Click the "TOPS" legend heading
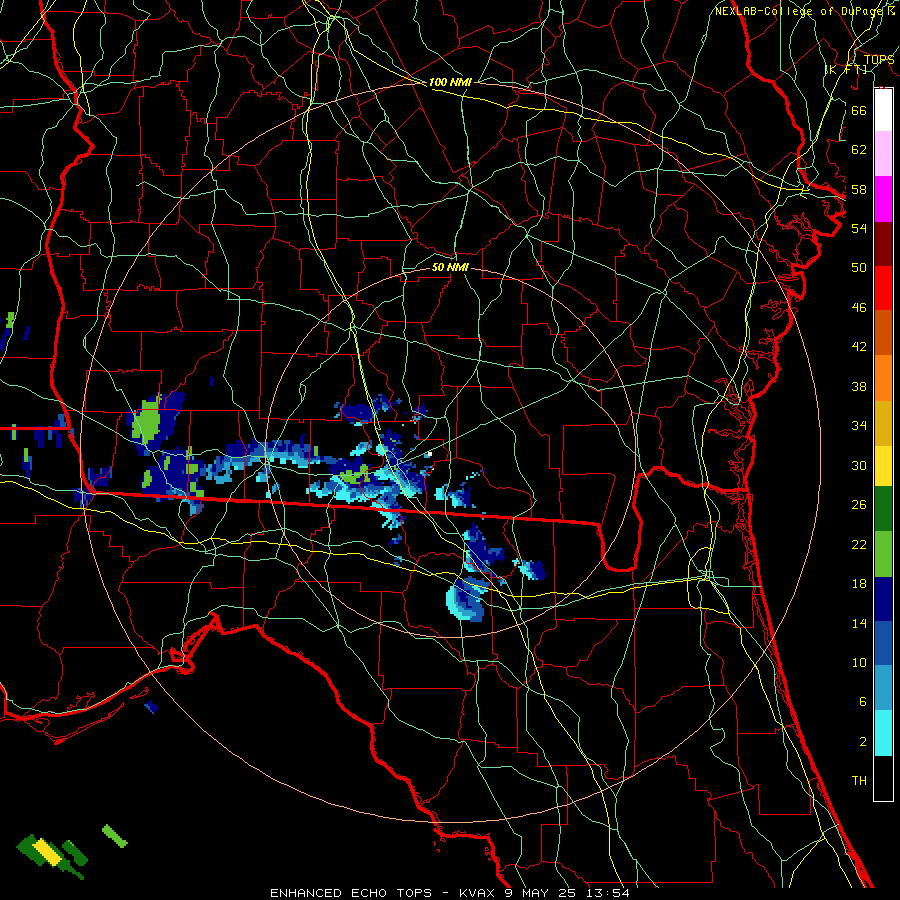The width and height of the screenshot is (900, 900). tap(879, 60)
